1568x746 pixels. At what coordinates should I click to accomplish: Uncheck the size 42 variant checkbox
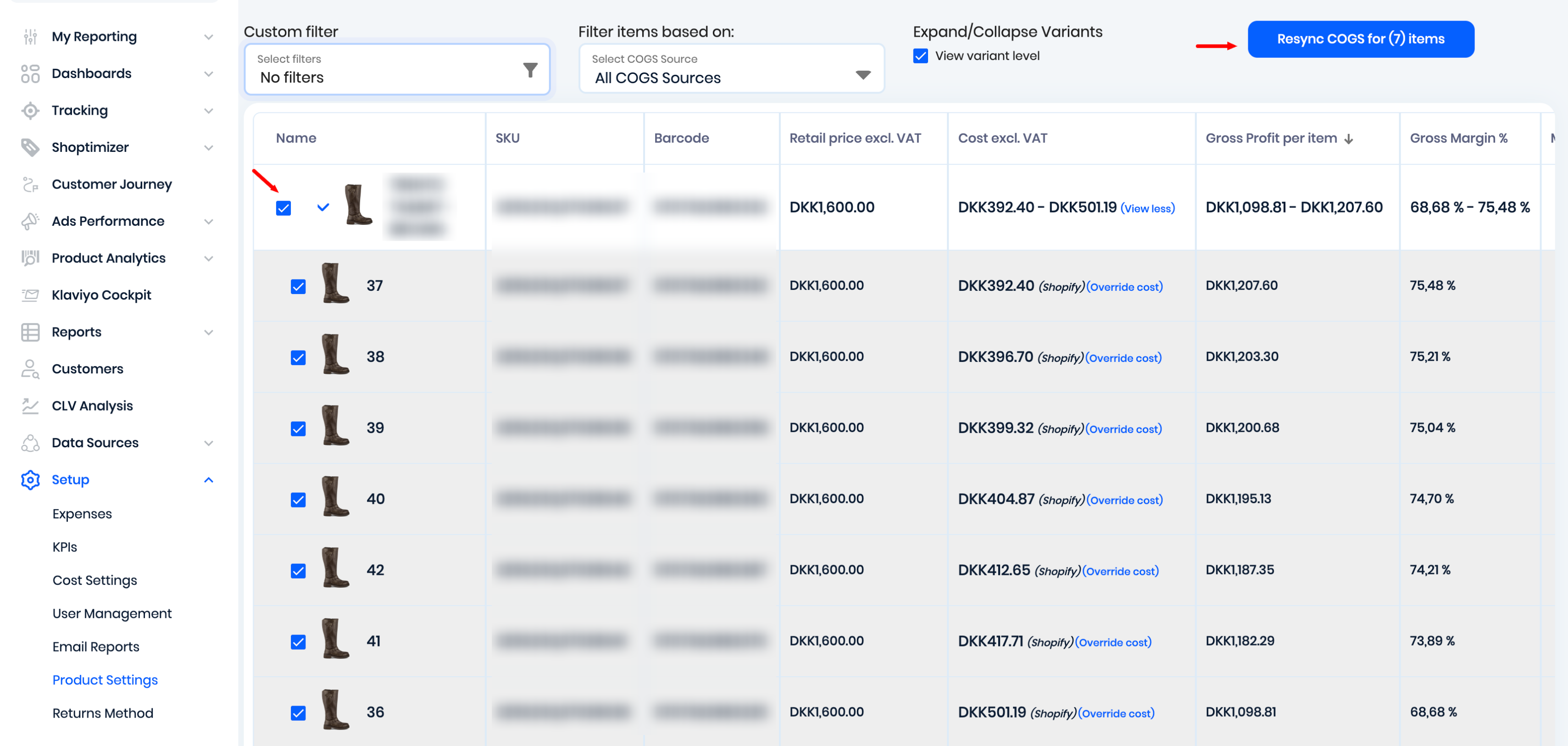[298, 571]
